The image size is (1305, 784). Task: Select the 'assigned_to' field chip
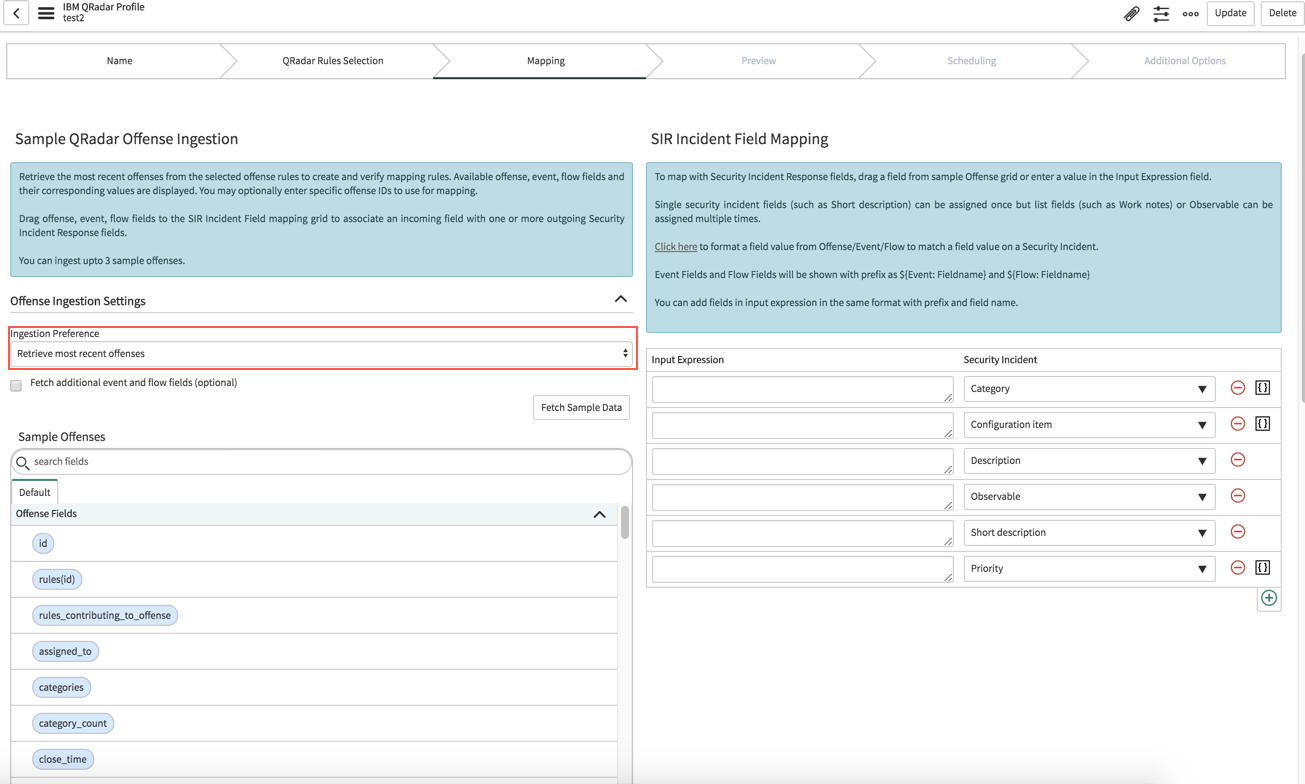coord(65,651)
